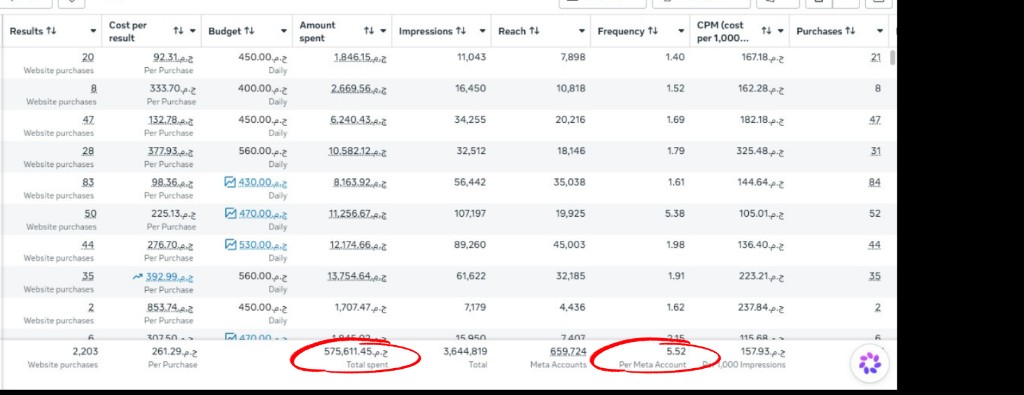Open the 530.00 daily budget link
This screenshot has width=1024, height=395.
[263, 245]
